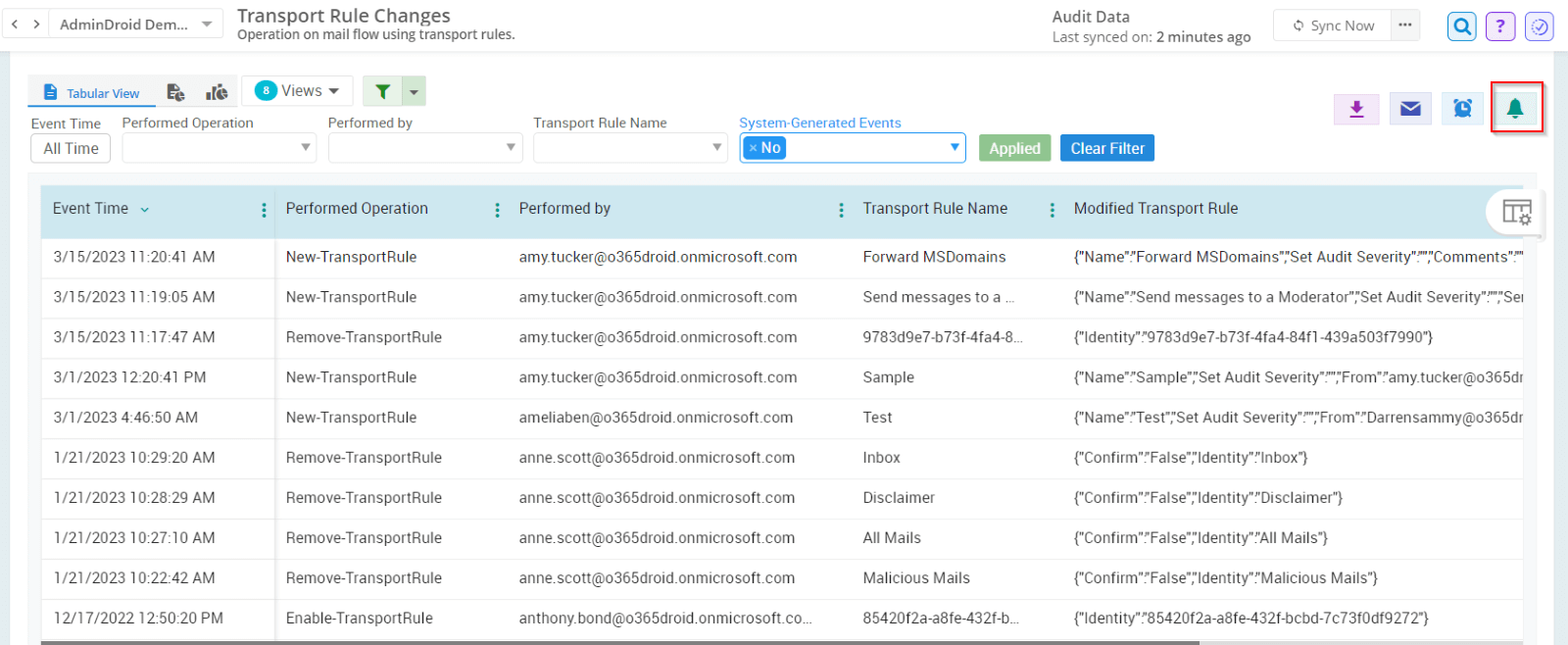
Task: Click the '3/1/2023 12:20:41 PM' event time
Action: click(x=130, y=377)
